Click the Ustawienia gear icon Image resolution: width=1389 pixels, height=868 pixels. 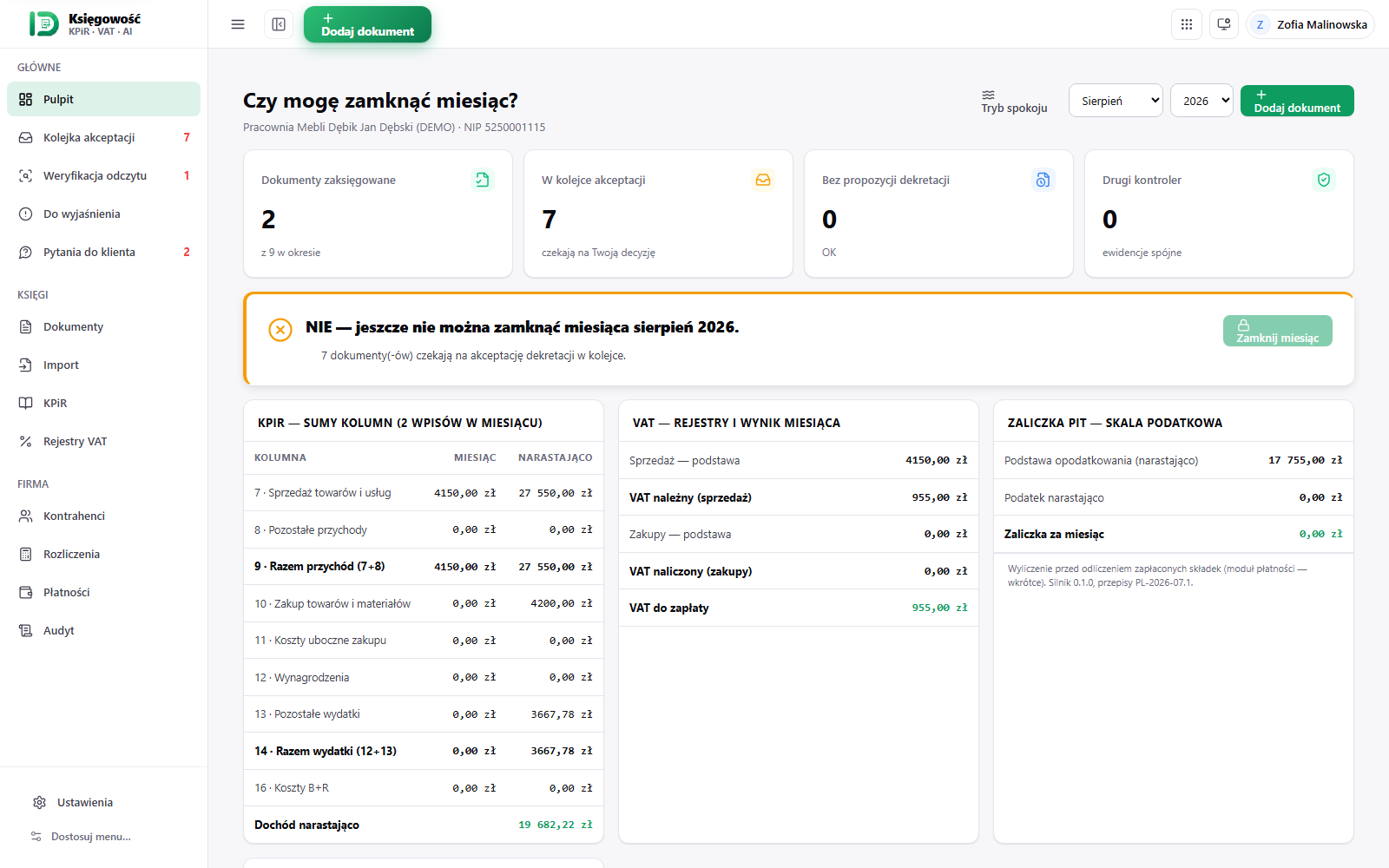[x=39, y=802]
